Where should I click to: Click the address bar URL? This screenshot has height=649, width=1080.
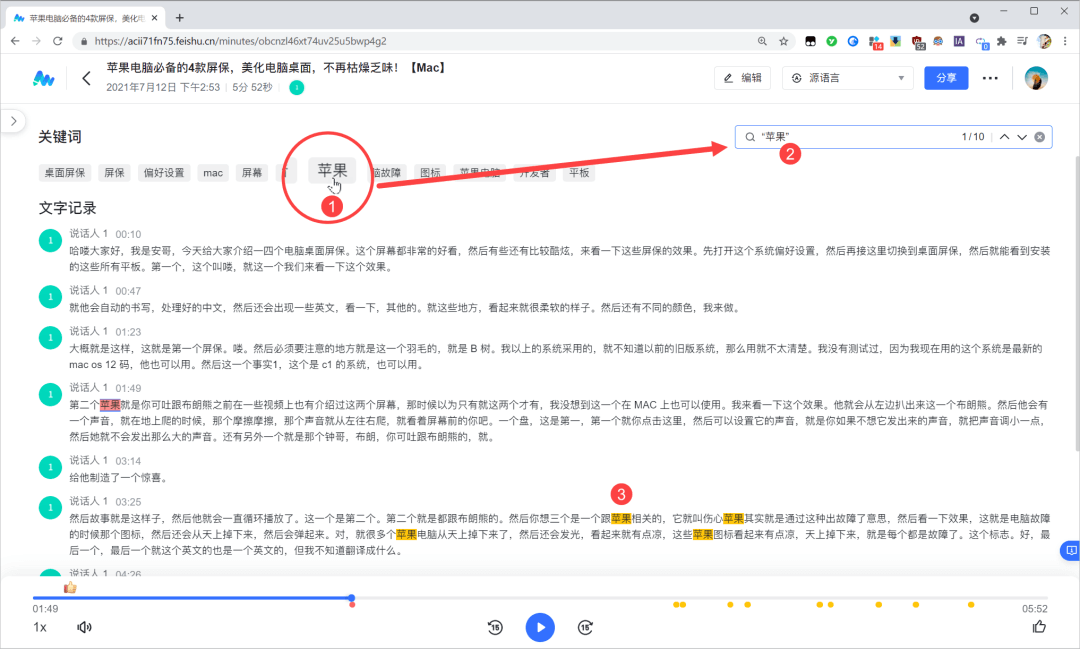coord(240,41)
